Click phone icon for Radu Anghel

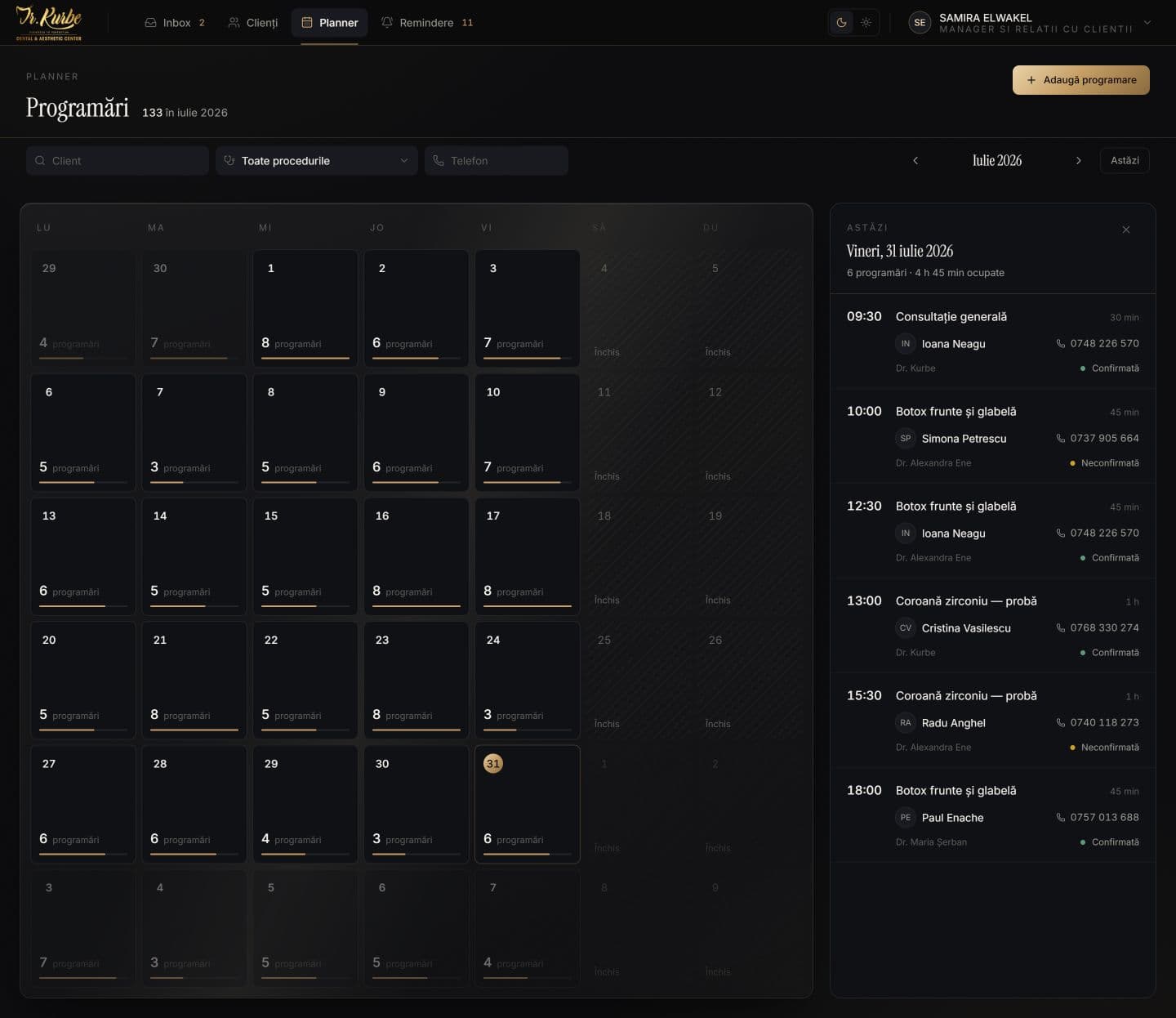coord(1061,723)
